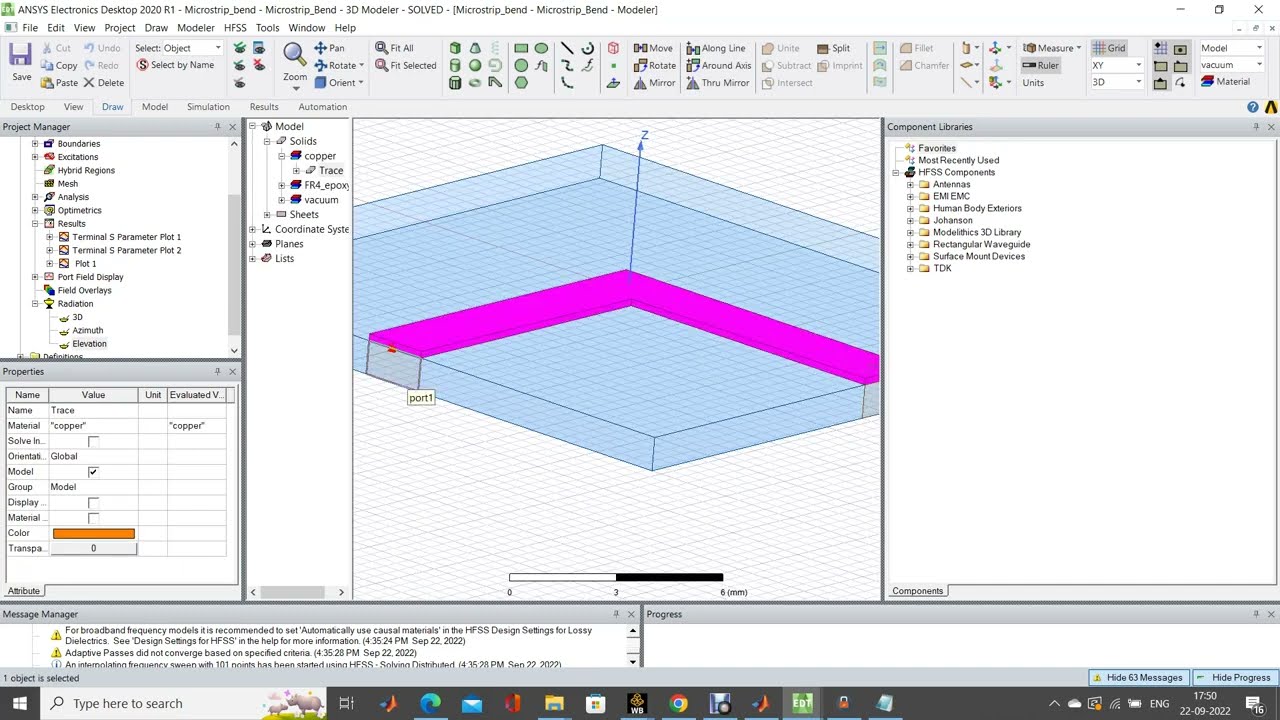Expand the FR4_epoxy tree node
The height and width of the screenshot is (720, 1280).
pyautogui.click(x=282, y=185)
